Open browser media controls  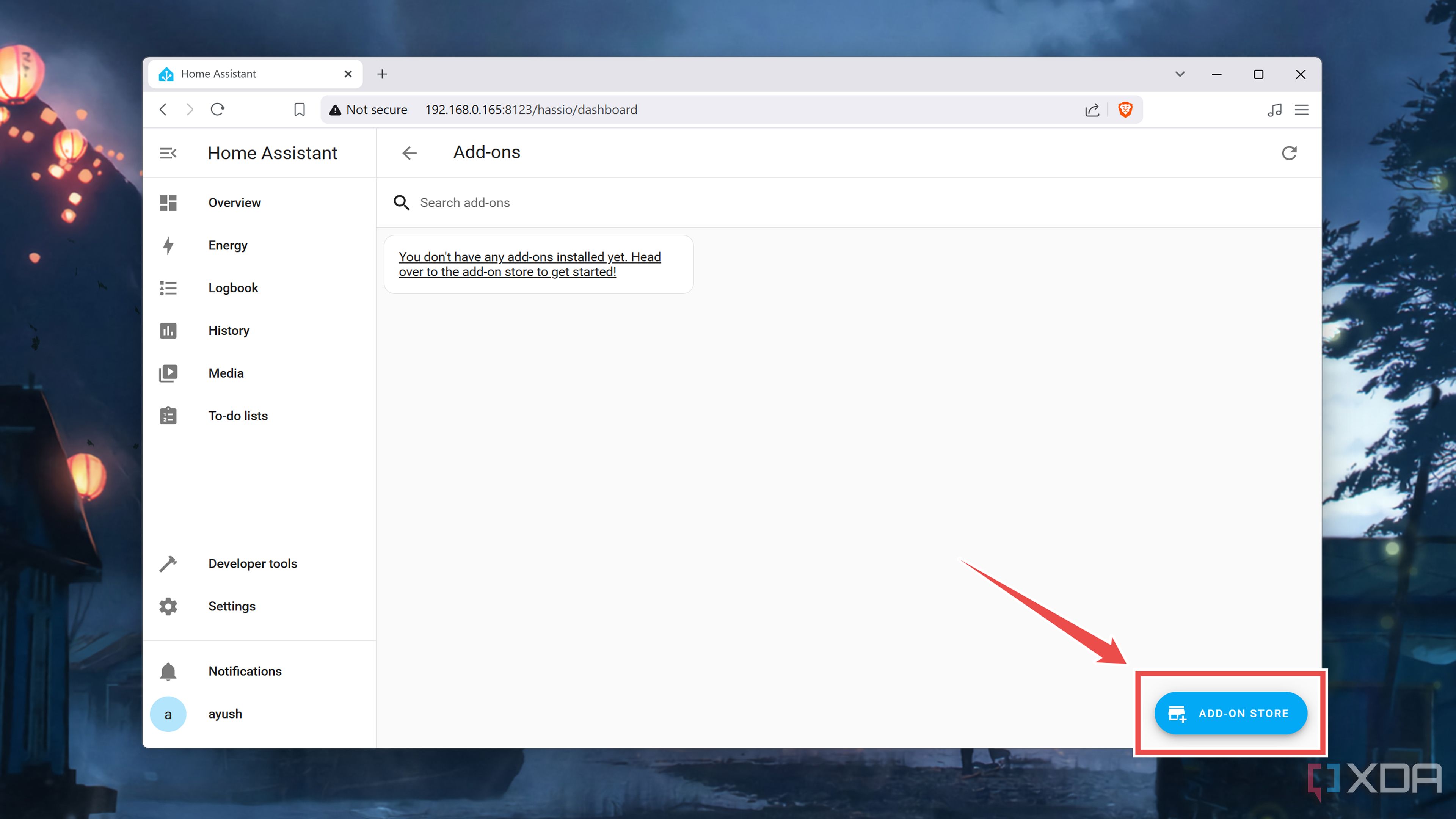pos(1274,109)
